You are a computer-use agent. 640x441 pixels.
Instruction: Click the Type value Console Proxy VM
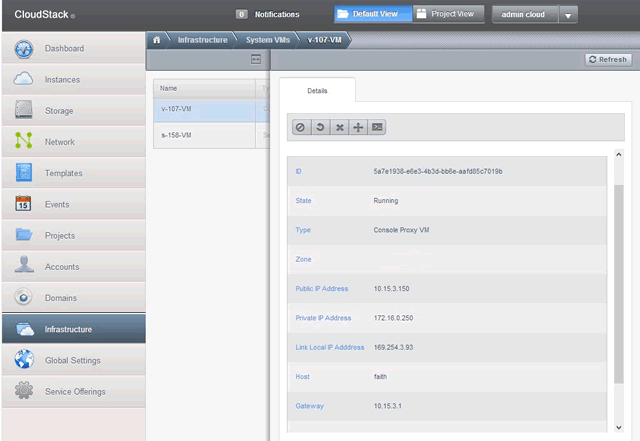coord(401,230)
